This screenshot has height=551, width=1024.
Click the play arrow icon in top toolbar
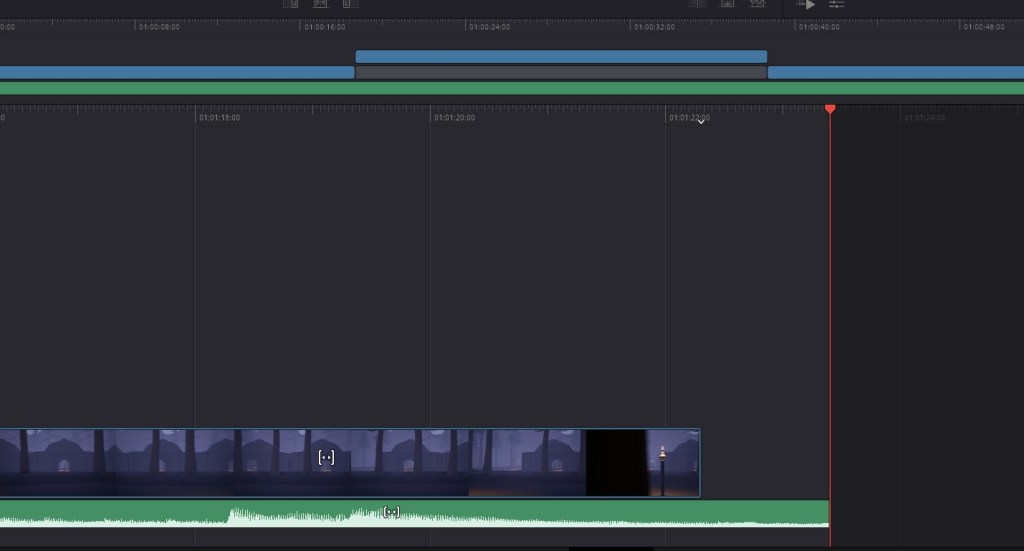(x=806, y=4)
